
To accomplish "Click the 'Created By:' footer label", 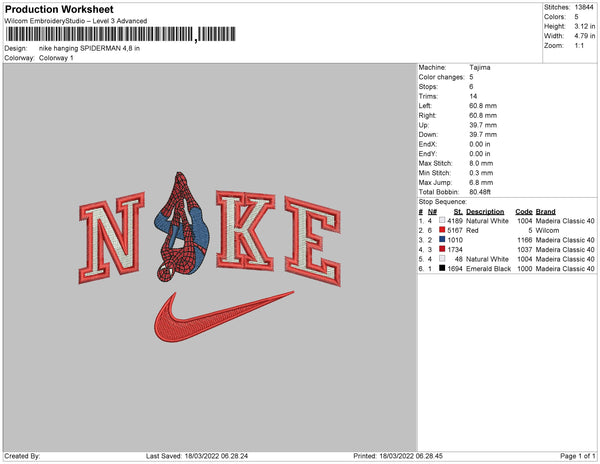I will tap(22, 456).
